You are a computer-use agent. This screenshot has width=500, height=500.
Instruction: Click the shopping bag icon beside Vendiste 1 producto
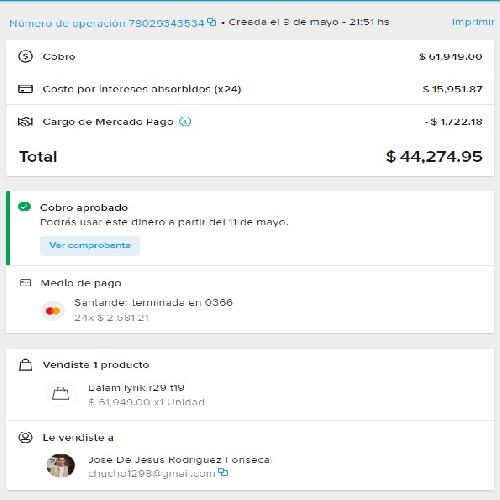point(26,365)
